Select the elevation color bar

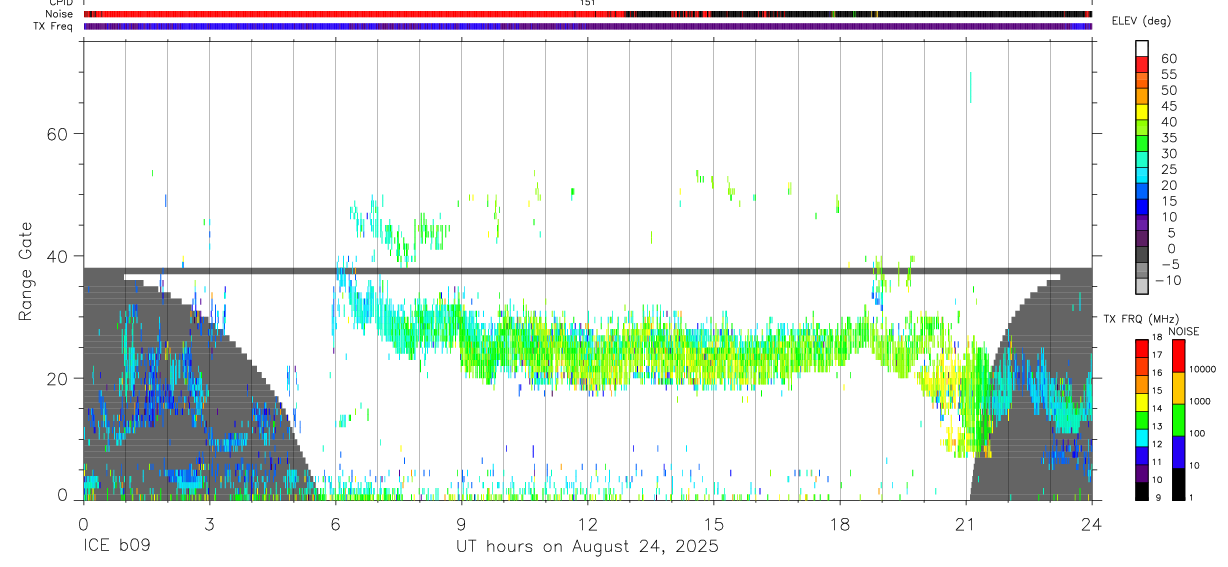coord(1142,167)
